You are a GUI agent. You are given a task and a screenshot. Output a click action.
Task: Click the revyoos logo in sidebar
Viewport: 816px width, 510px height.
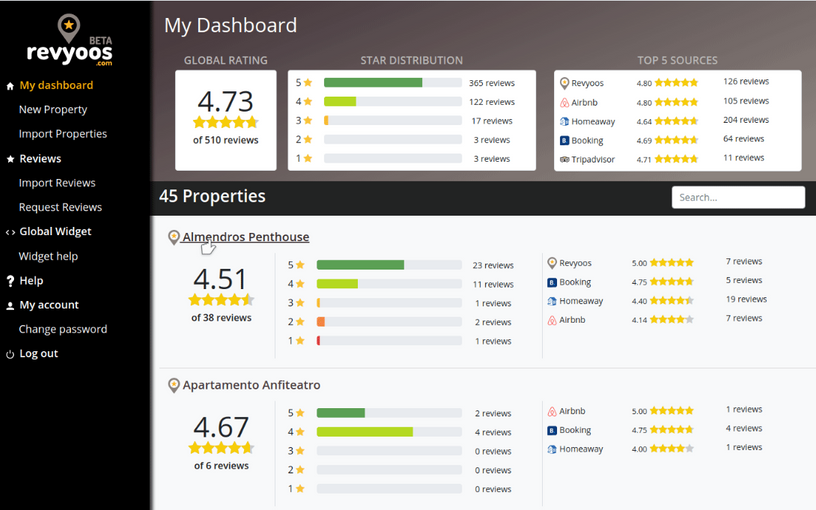tap(69, 41)
